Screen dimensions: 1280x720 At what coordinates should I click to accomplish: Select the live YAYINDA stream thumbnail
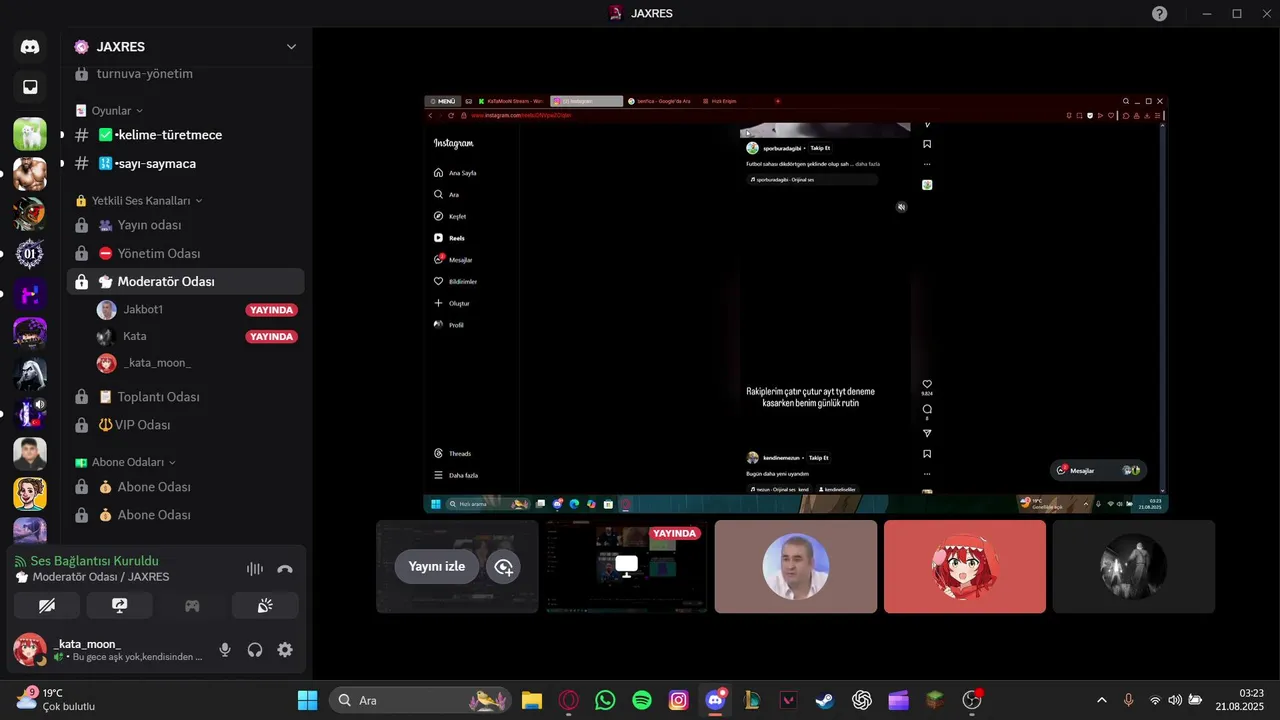tap(626, 566)
